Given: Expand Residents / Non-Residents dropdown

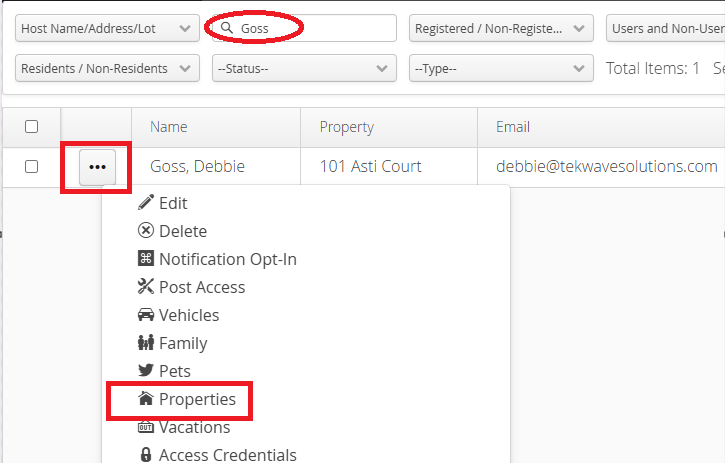Looking at the screenshot, I should coord(107,68).
